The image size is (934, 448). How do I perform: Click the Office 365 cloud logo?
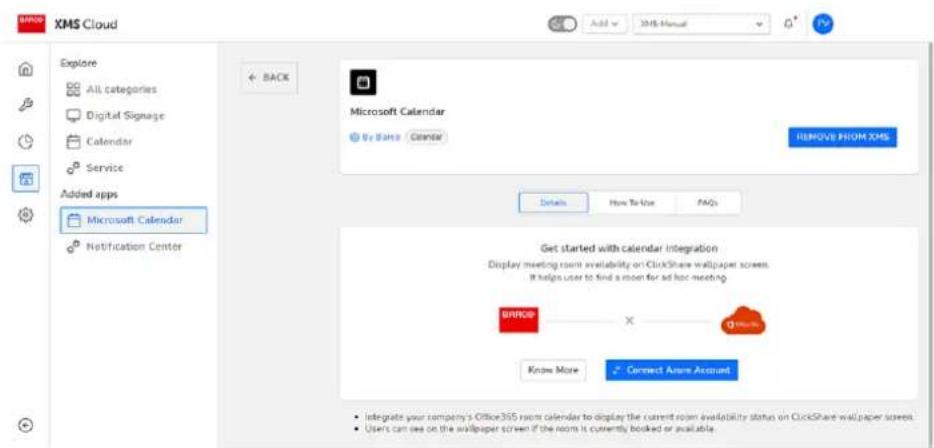(x=743, y=321)
